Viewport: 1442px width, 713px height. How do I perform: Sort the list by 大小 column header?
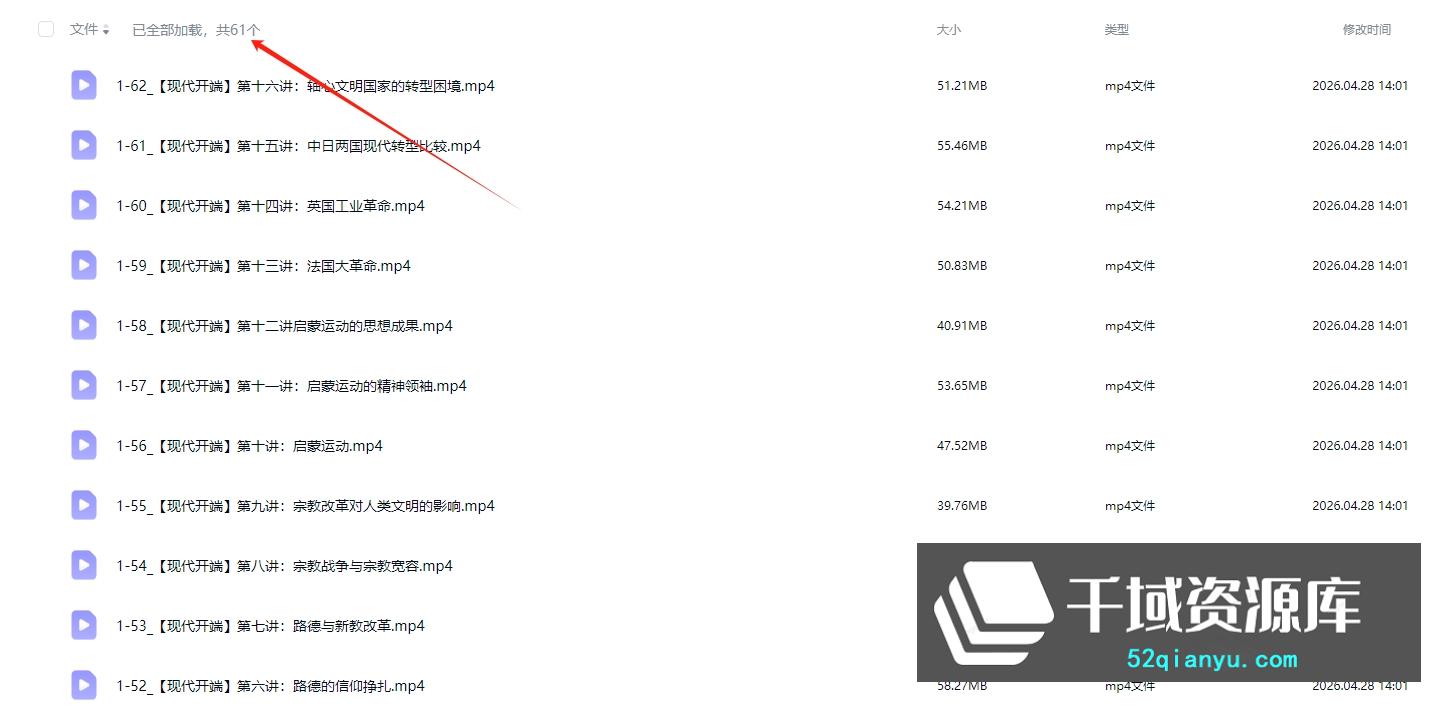click(948, 30)
